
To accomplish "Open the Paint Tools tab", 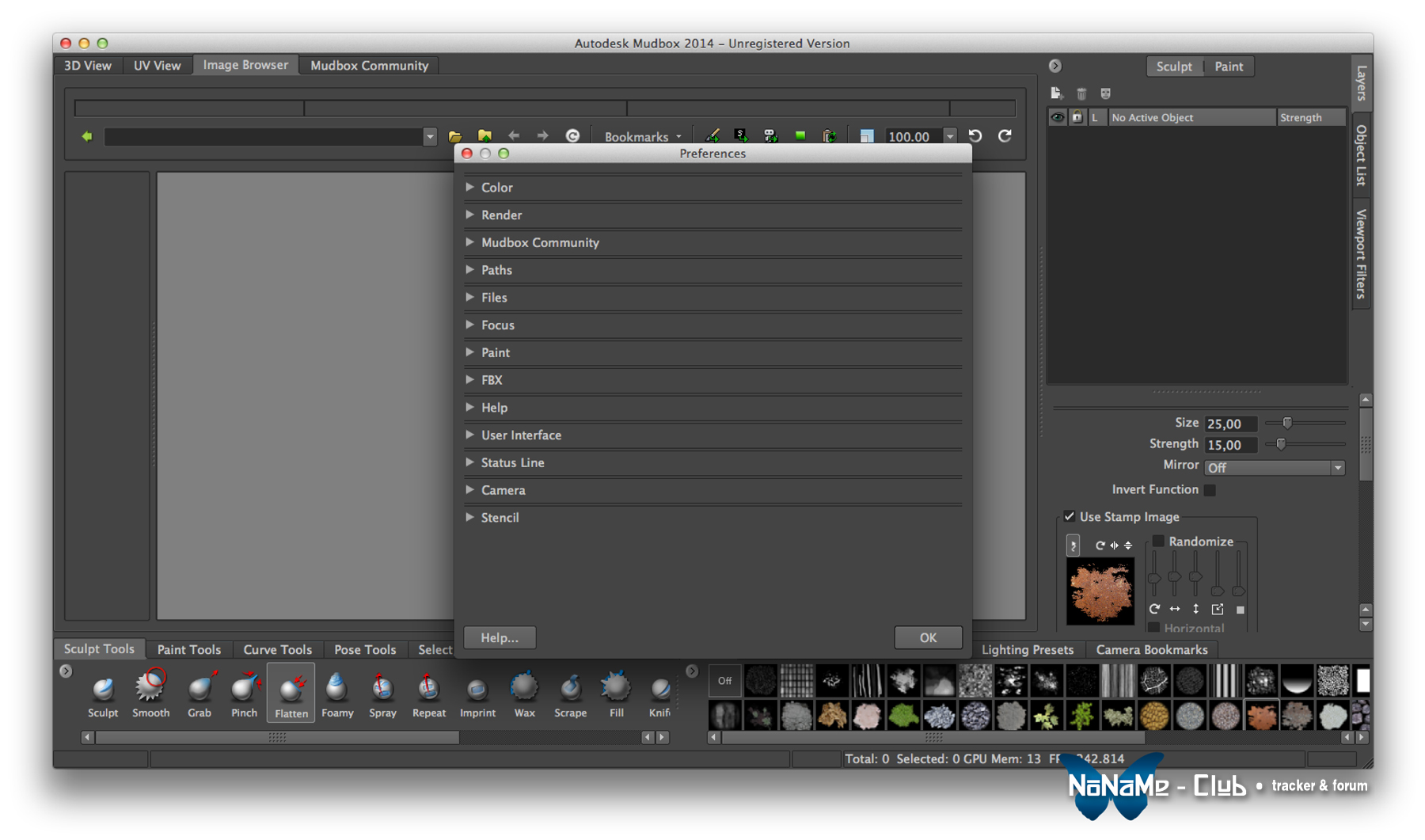I will [x=188, y=649].
